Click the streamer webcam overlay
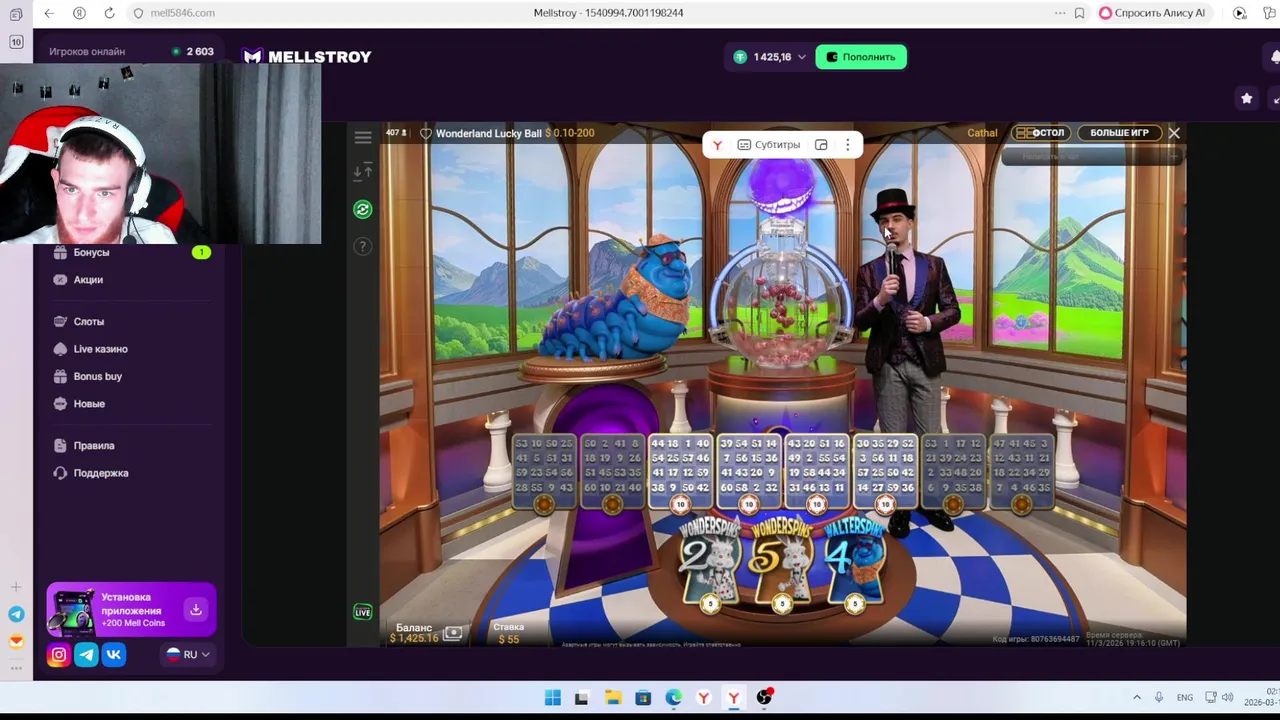Viewport: 1280px width, 720px height. click(160, 154)
